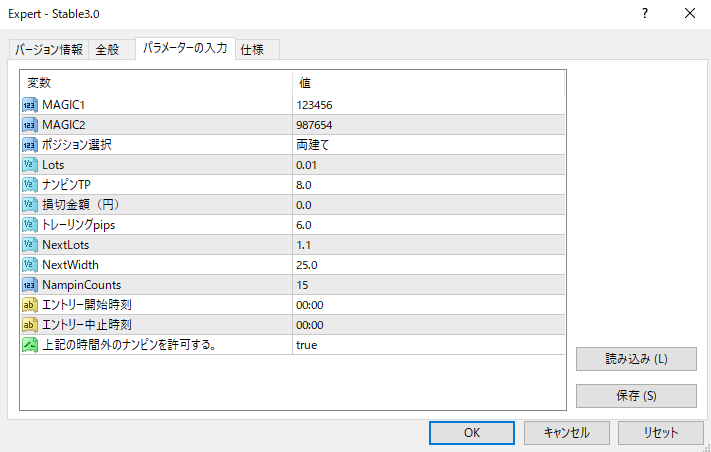Click the double-type icon beside Lots
This screenshot has height=452, width=711.
click(x=30, y=165)
